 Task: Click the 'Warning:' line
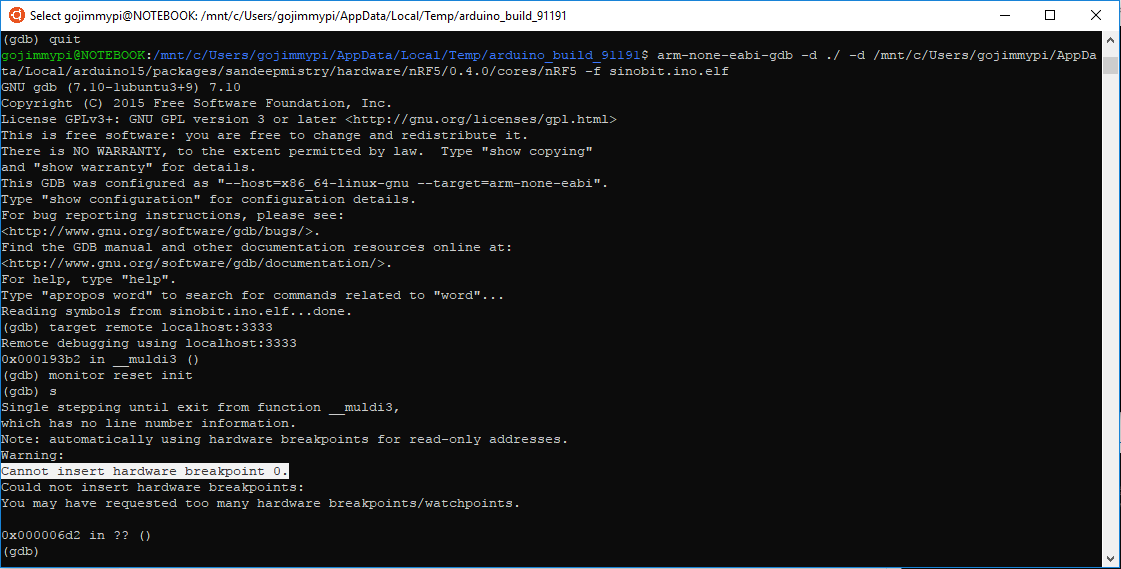(33, 455)
